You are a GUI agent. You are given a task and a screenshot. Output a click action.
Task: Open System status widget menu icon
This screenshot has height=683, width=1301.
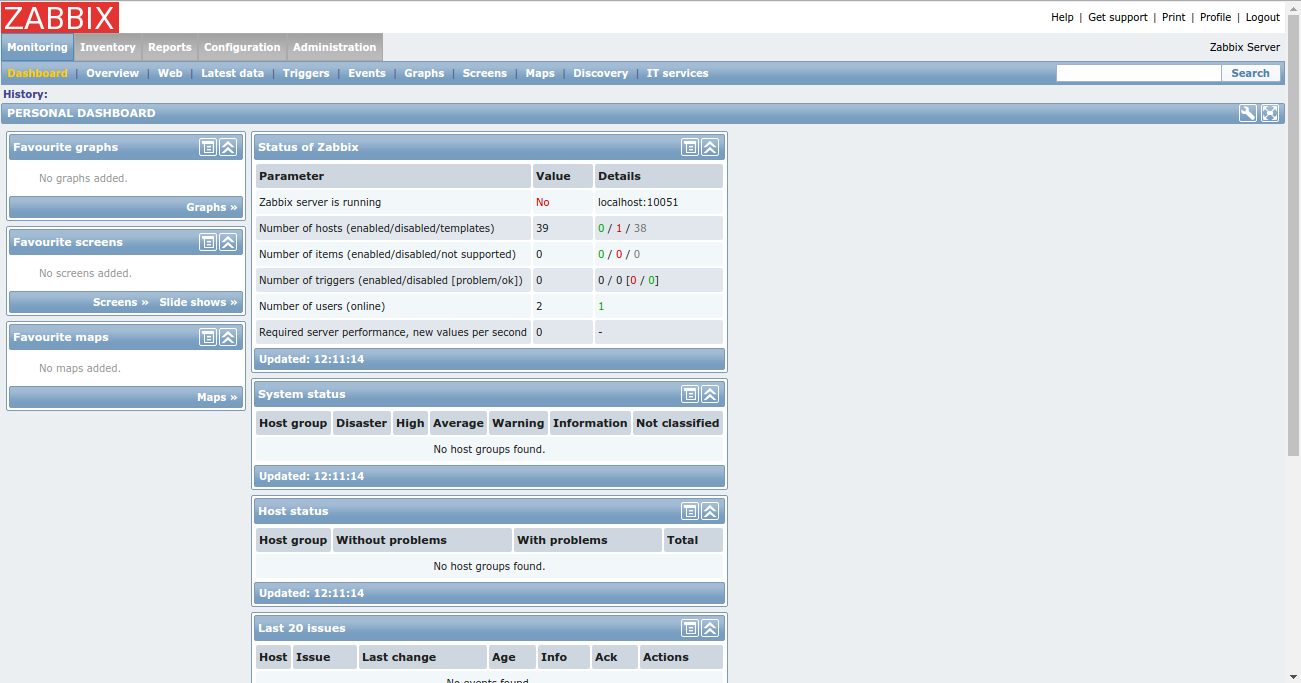(x=690, y=394)
